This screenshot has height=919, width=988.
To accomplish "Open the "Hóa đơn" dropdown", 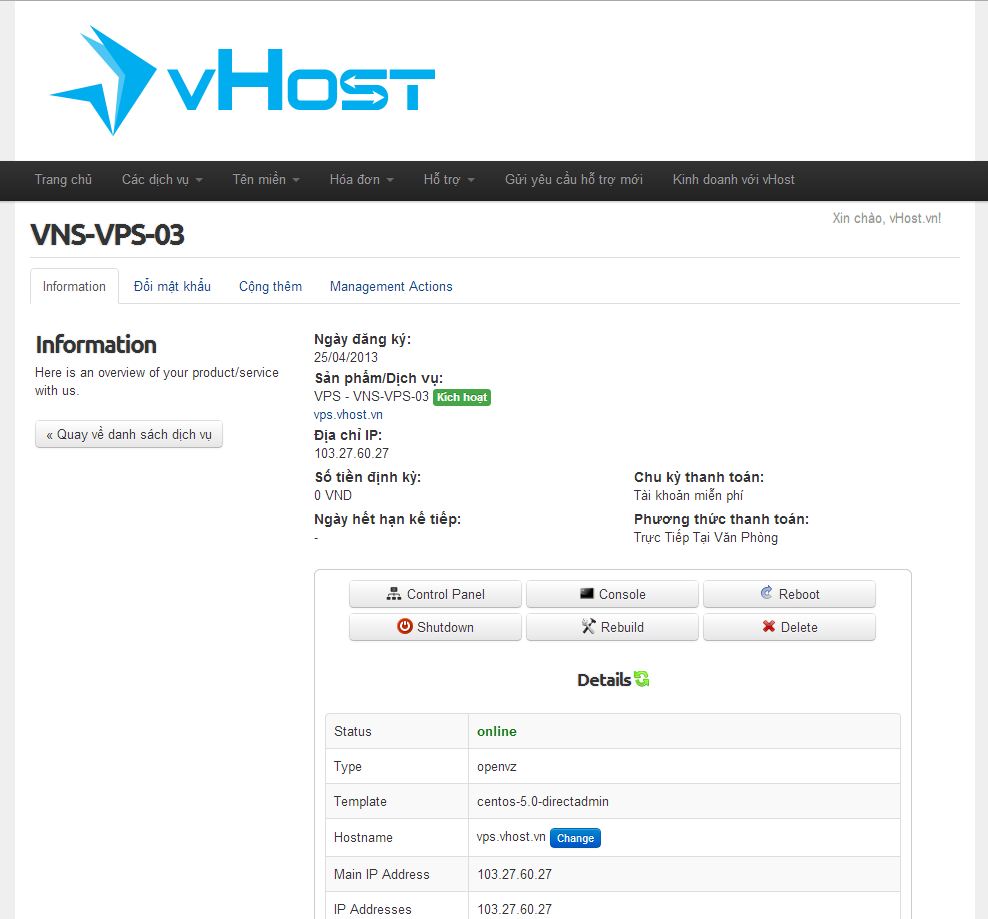I will tap(360, 180).
